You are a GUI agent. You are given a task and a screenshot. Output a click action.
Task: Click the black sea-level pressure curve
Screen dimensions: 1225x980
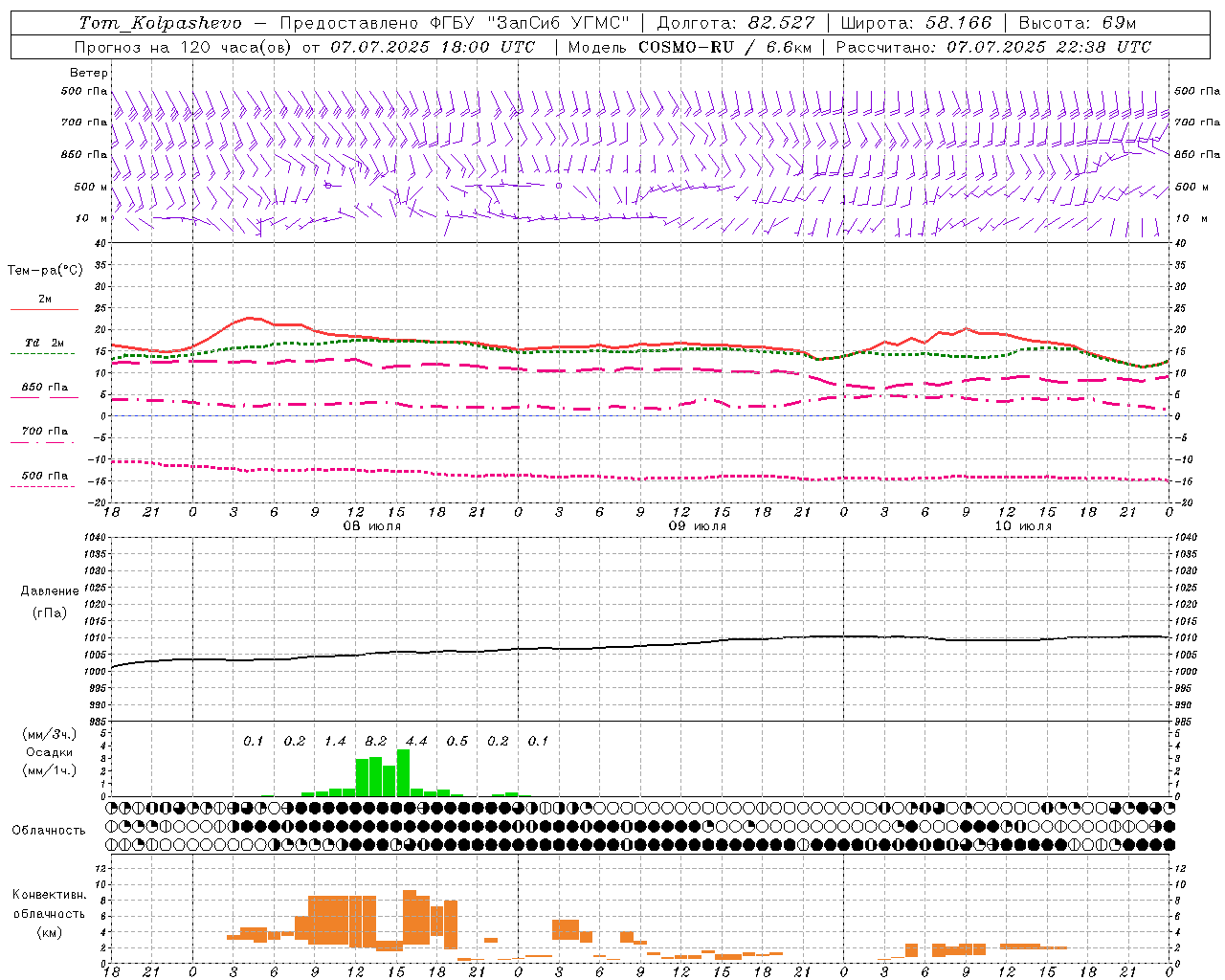point(640,647)
